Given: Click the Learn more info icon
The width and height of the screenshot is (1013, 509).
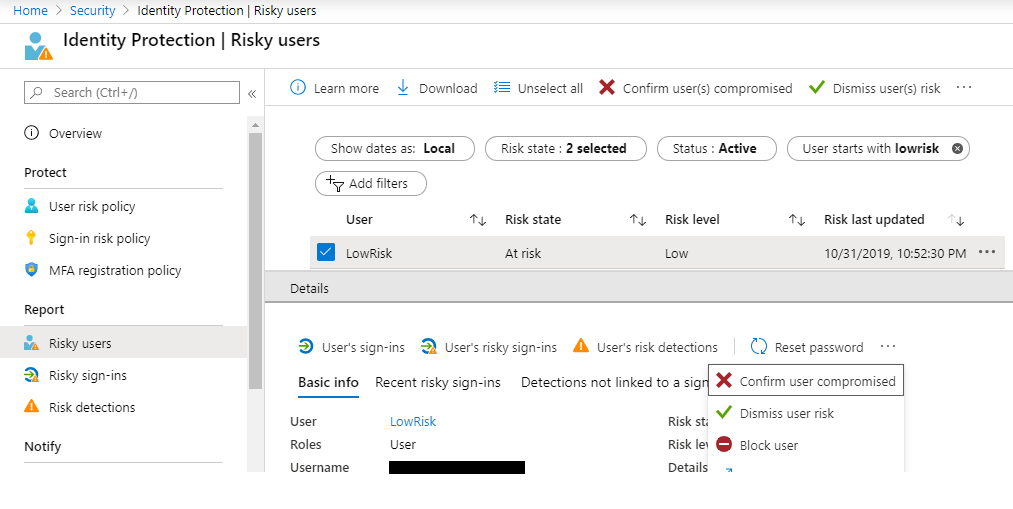Looking at the screenshot, I should pyautogui.click(x=298, y=87).
